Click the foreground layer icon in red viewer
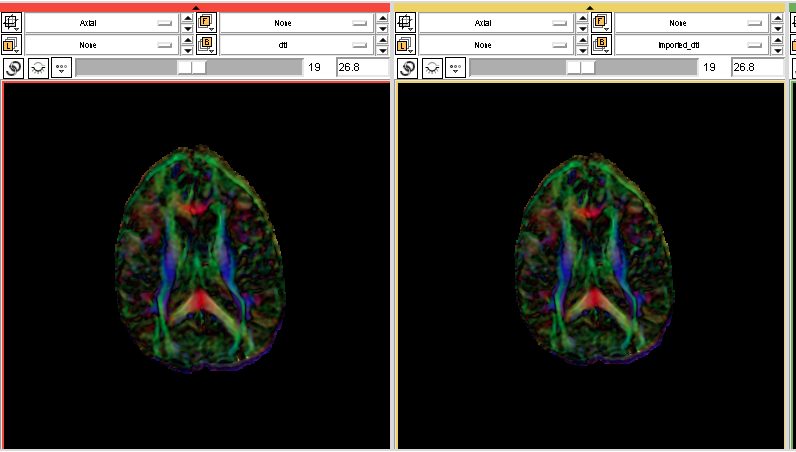This screenshot has height=452, width=796. pyautogui.click(x=207, y=21)
